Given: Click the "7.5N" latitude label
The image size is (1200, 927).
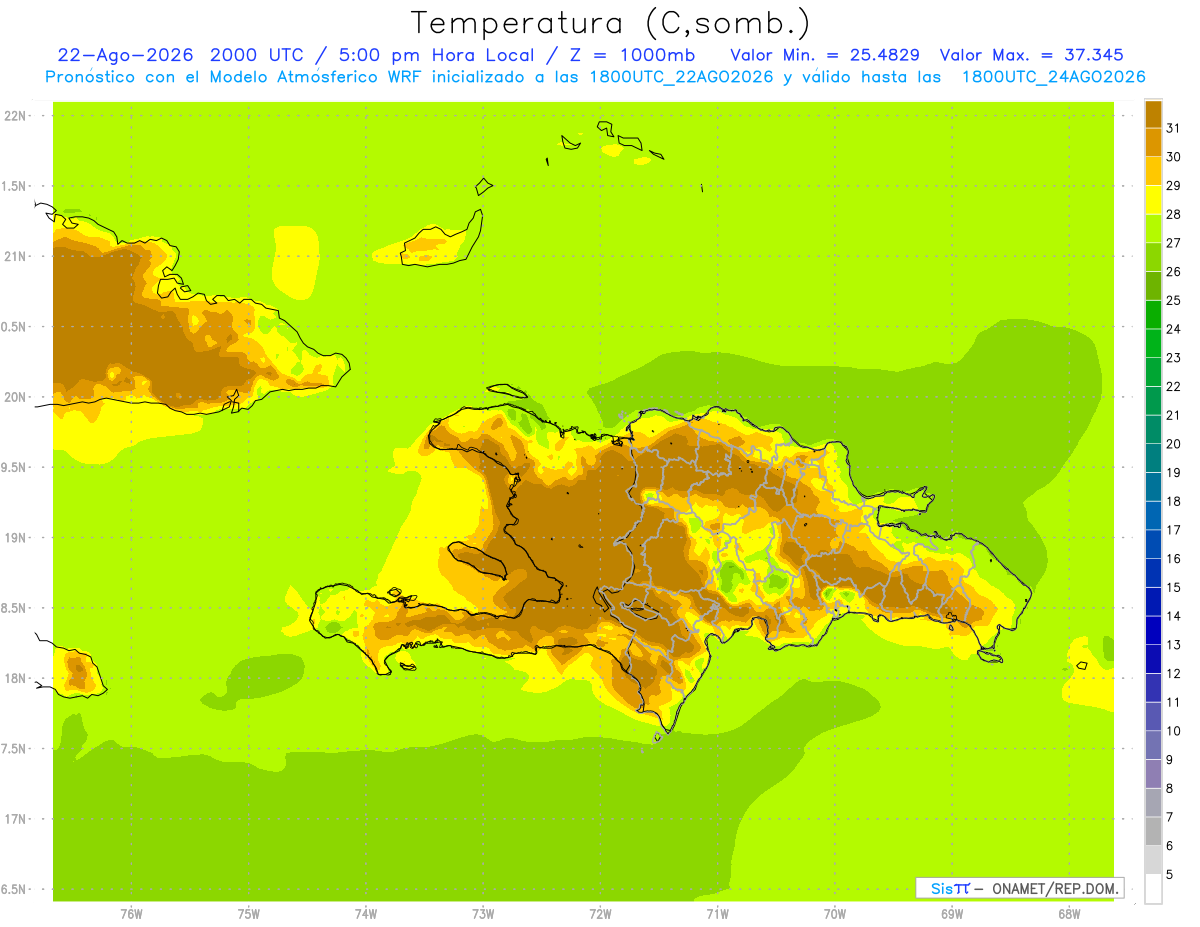Looking at the screenshot, I should 15,749.
